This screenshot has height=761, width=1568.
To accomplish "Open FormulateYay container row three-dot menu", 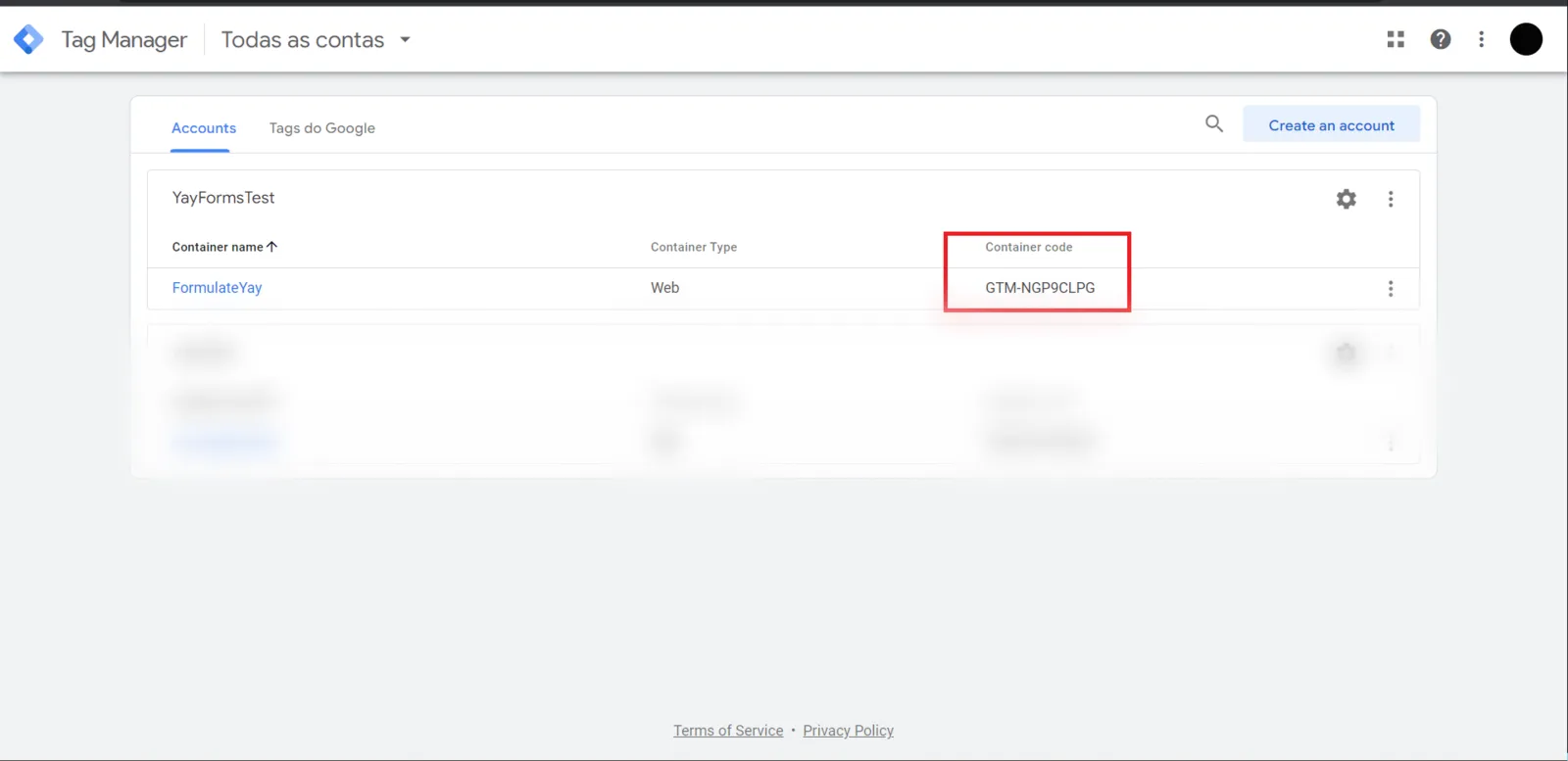I will click(x=1390, y=288).
